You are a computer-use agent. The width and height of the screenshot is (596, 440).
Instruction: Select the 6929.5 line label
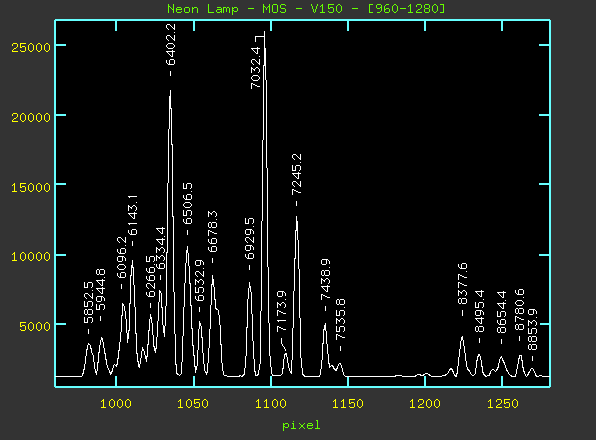(x=249, y=239)
